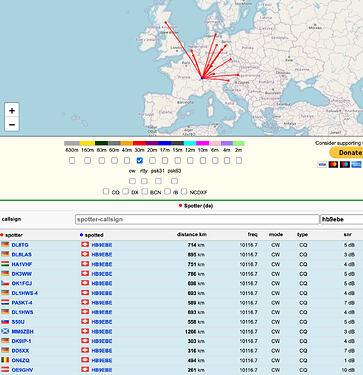This screenshot has width=363, height=375.
Task: Open HB9EBE link in the PA5KT-4 row
Action: pos(102,303)
